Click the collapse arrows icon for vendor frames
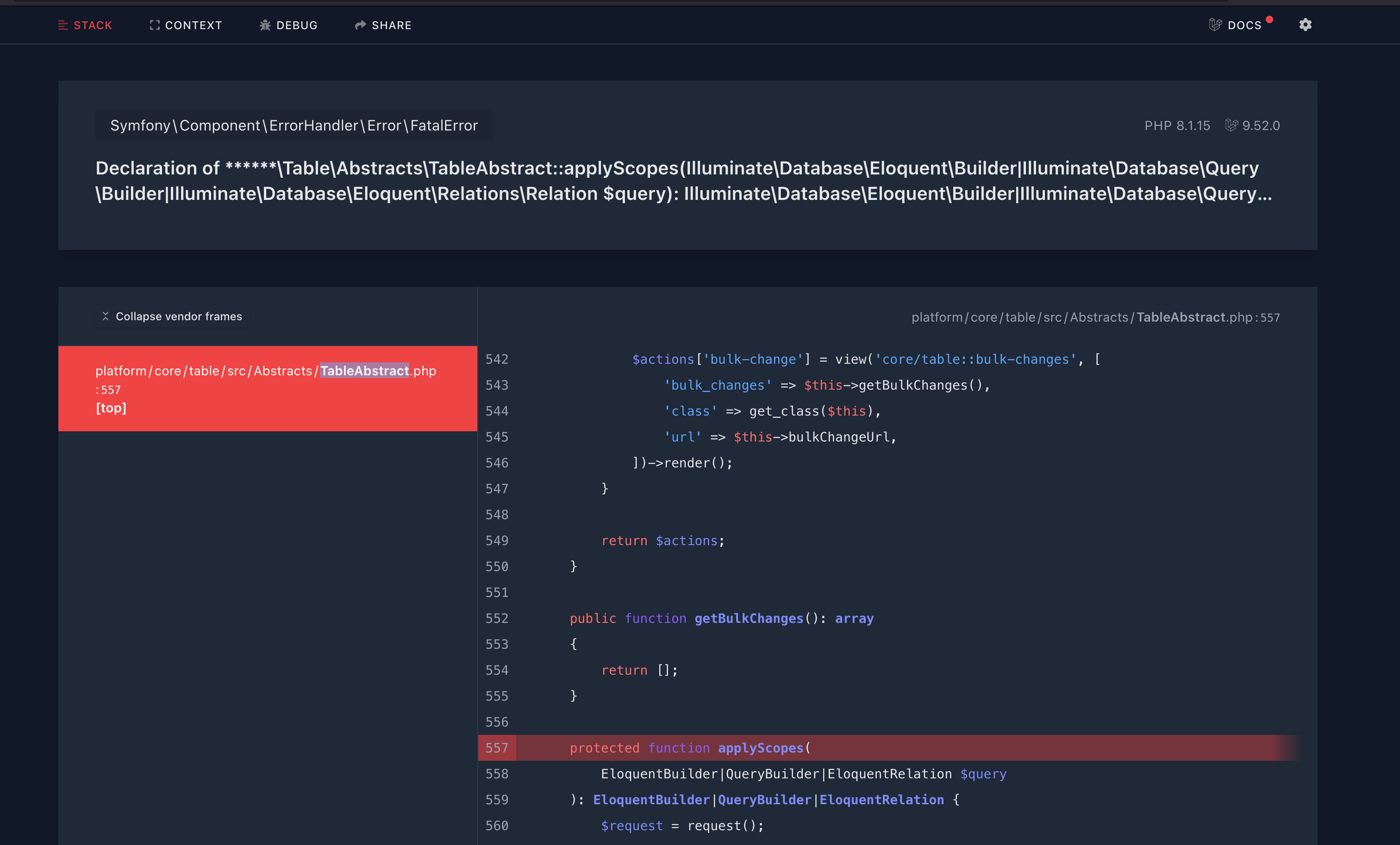The image size is (1400, 845). (105, 317)
